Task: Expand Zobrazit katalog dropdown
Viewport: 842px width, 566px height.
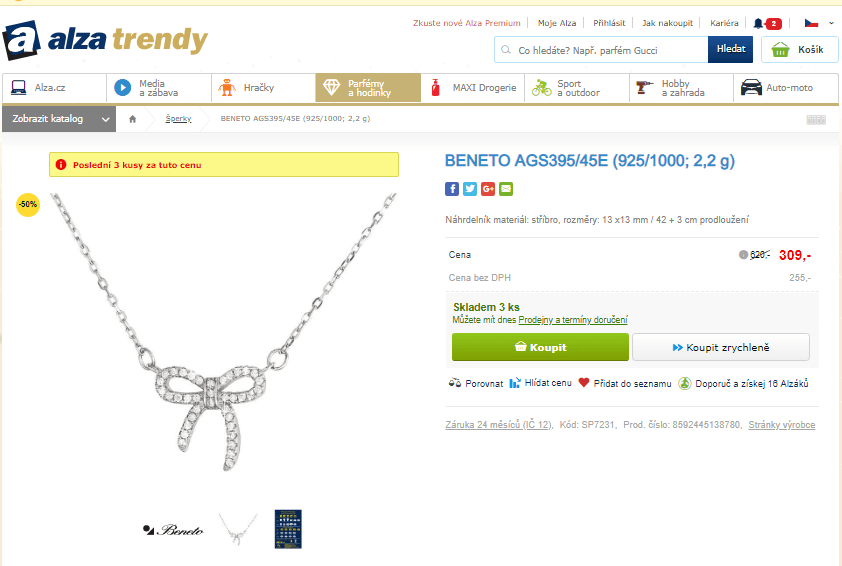Action: [x=59, y=119]
